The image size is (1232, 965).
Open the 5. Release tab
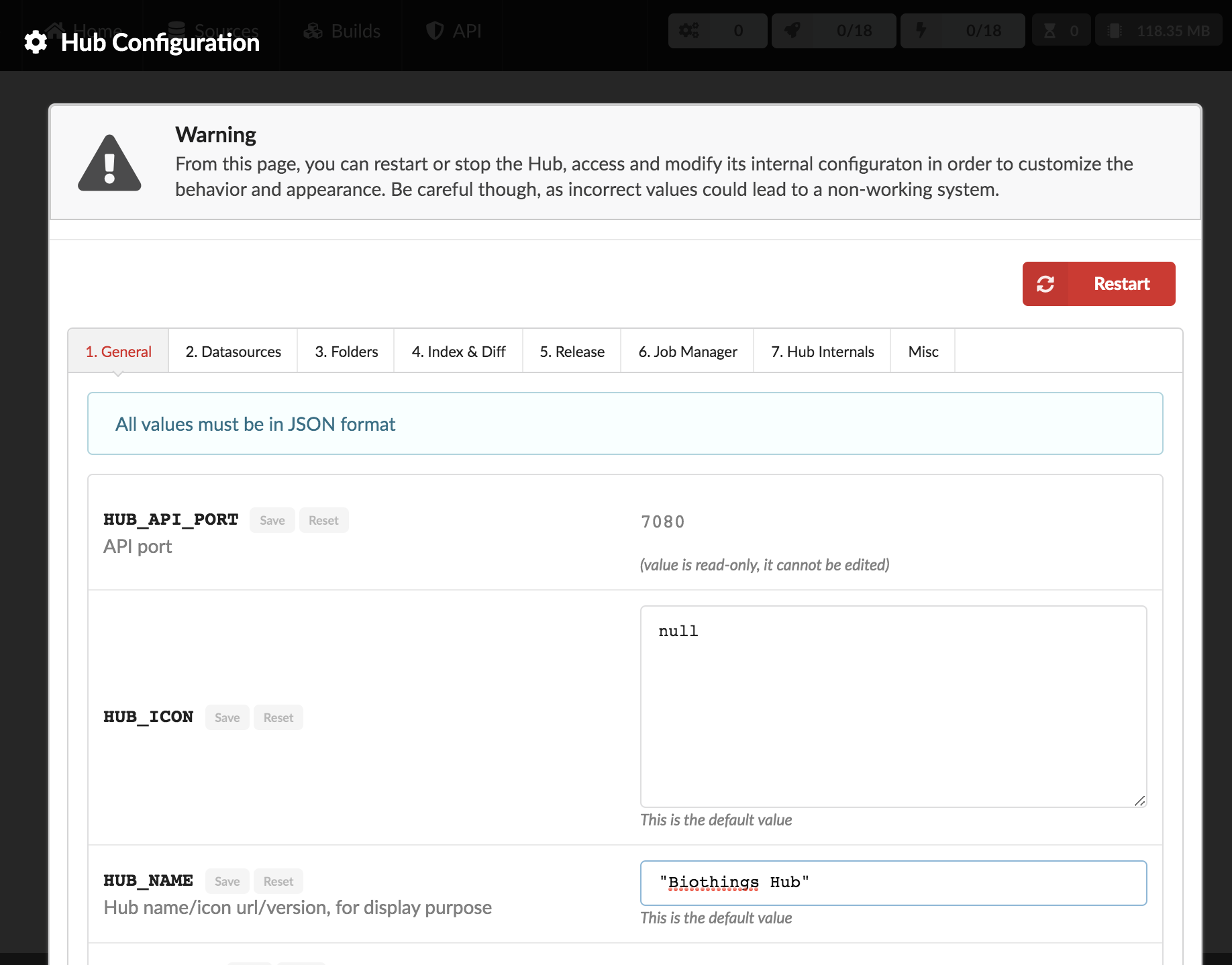tap(572, 352)
